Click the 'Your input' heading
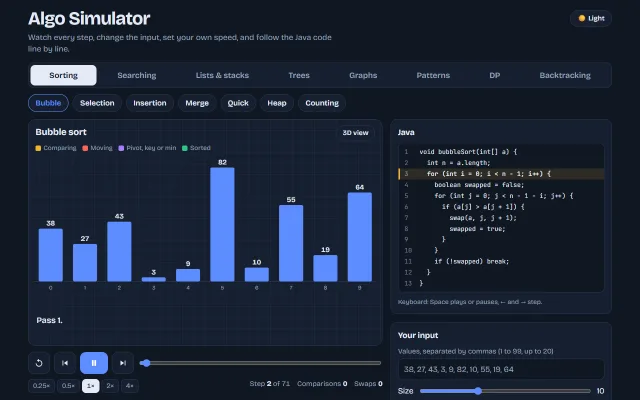This screenshot has height=400, width=640. (418, 335)
